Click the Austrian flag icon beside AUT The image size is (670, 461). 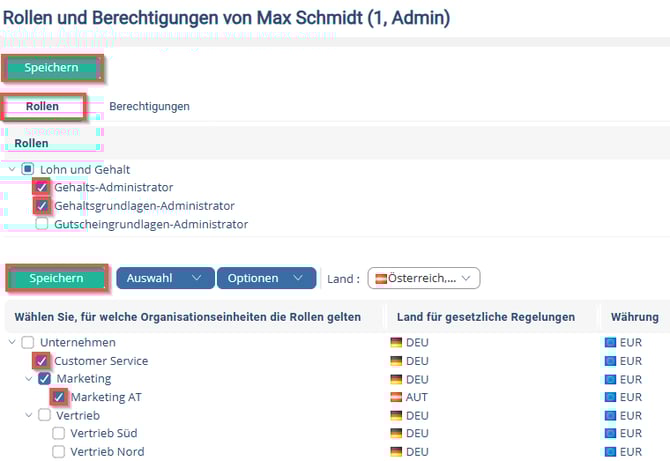tap(396, 397)
